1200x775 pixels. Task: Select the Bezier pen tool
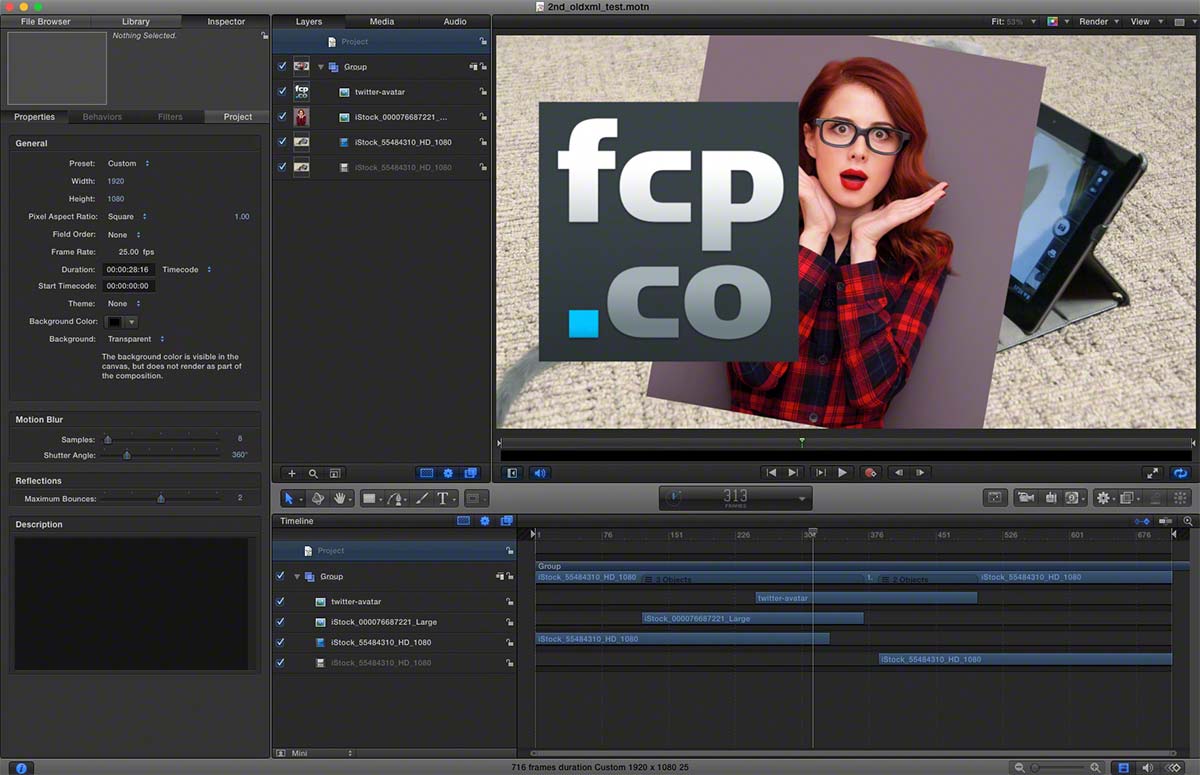396,498
